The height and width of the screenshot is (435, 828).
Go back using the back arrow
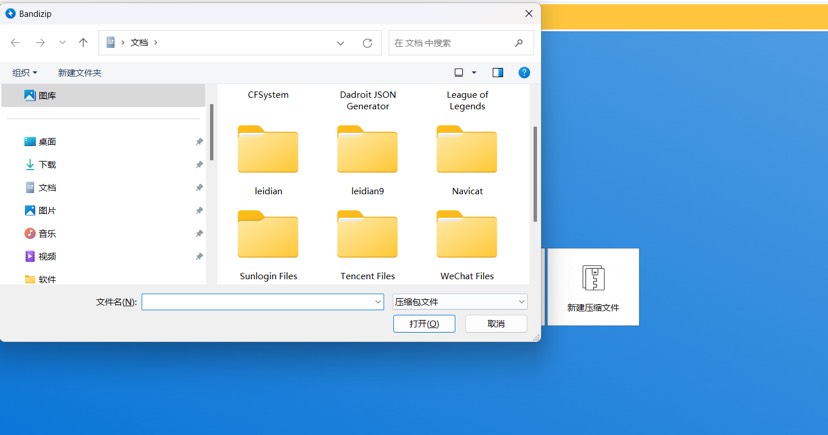tap(15, 43)
